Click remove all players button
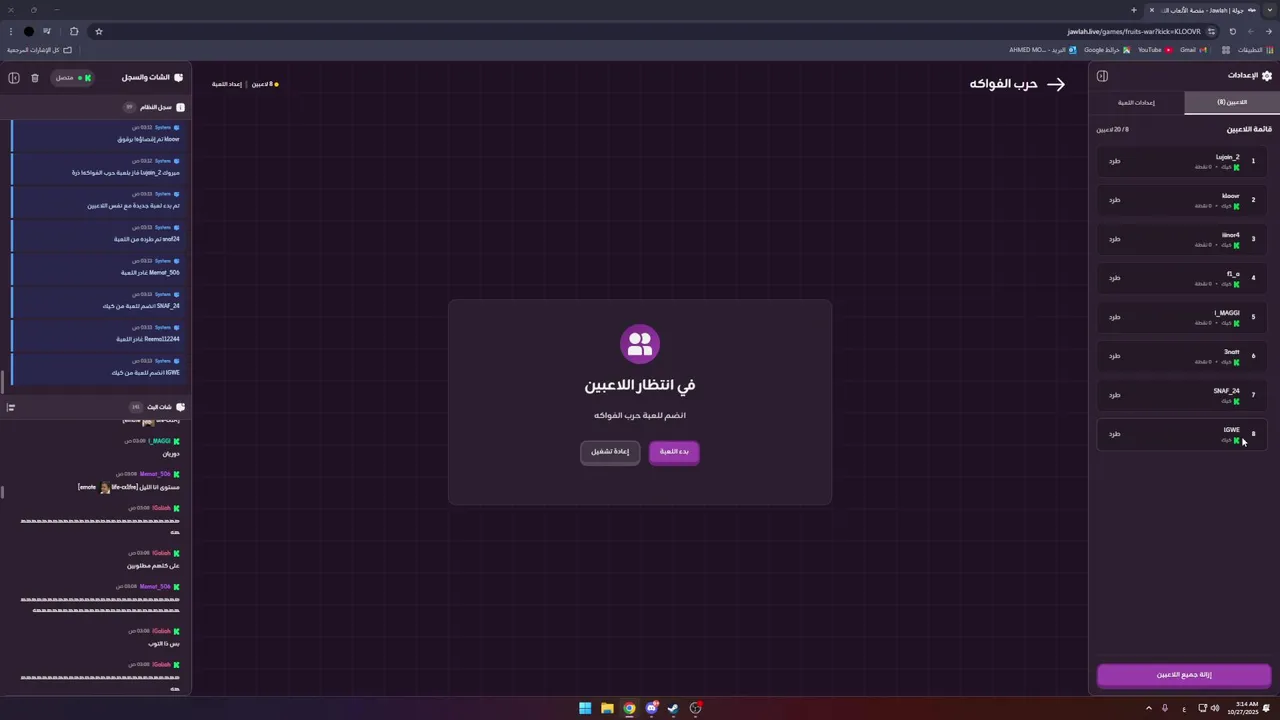Viewport: 1280px width, 720px height. 1184,675
